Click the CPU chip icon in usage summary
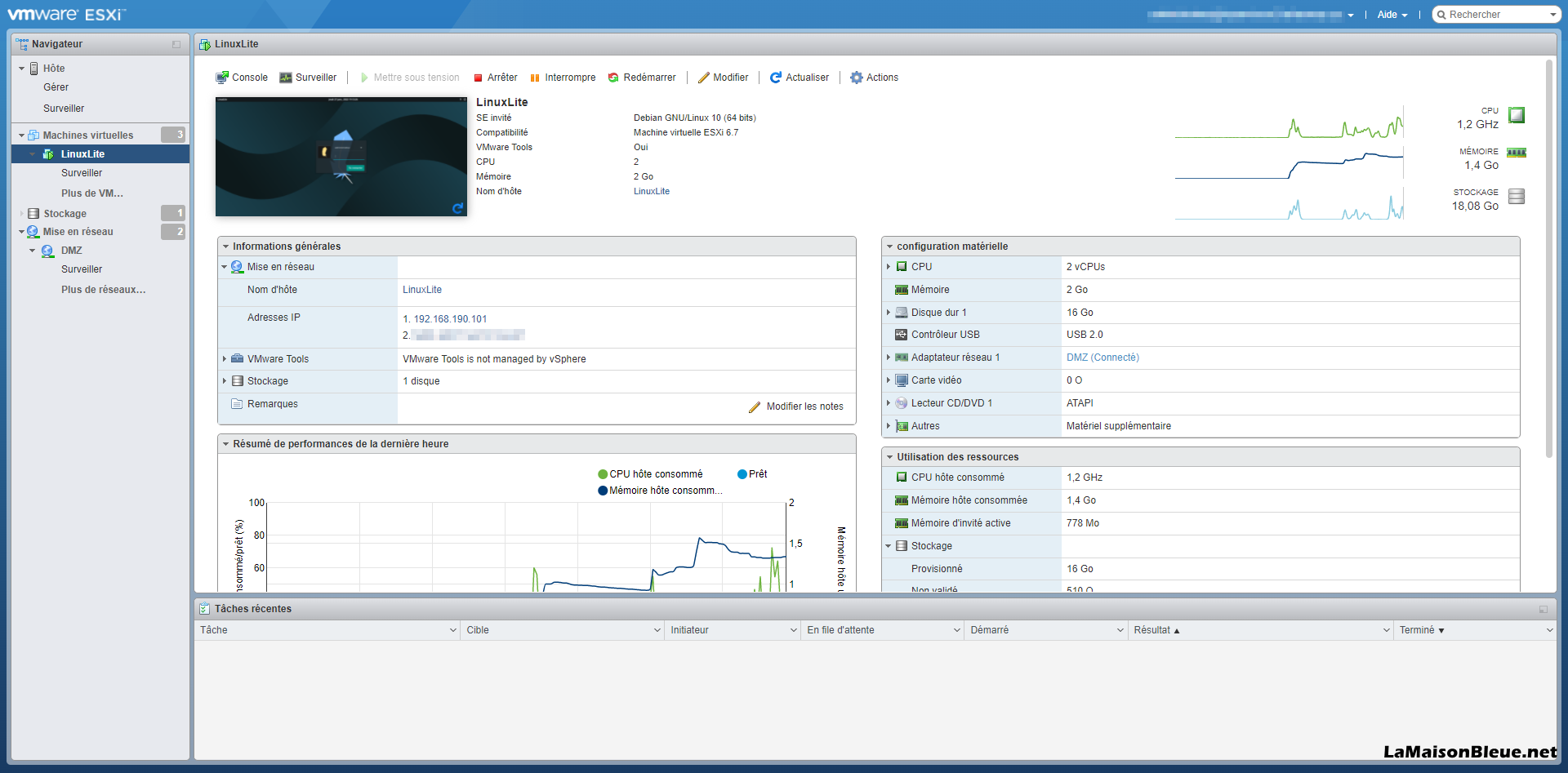This screenshot has height=773, width=1568. 1517,115
